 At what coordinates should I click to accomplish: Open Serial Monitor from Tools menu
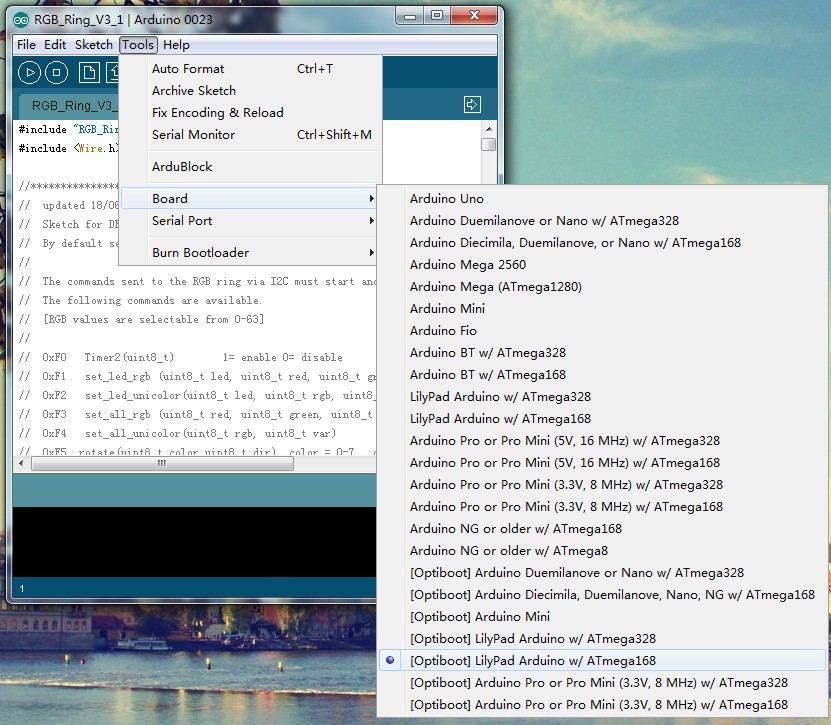[250, 135]
